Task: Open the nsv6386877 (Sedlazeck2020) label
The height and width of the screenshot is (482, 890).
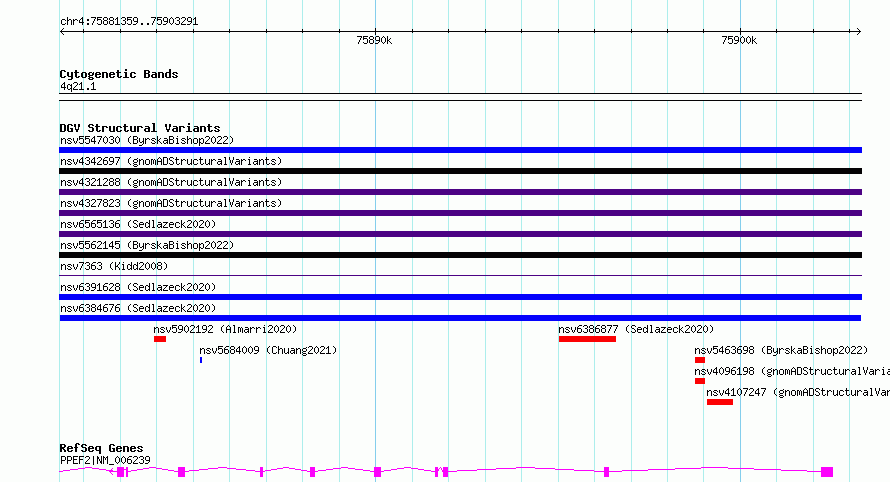Action: pos(636,329)
